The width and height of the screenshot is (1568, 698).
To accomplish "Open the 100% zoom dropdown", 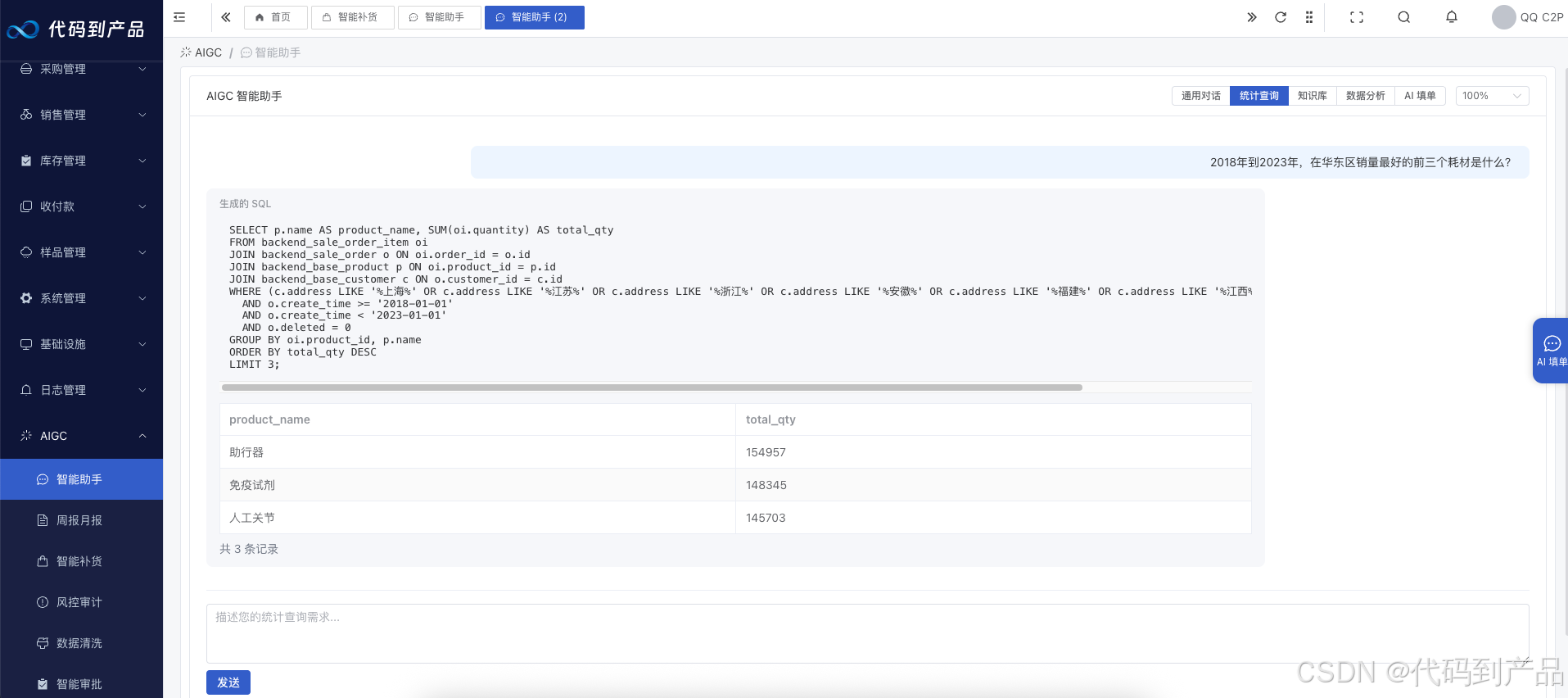I will 1491,96.
